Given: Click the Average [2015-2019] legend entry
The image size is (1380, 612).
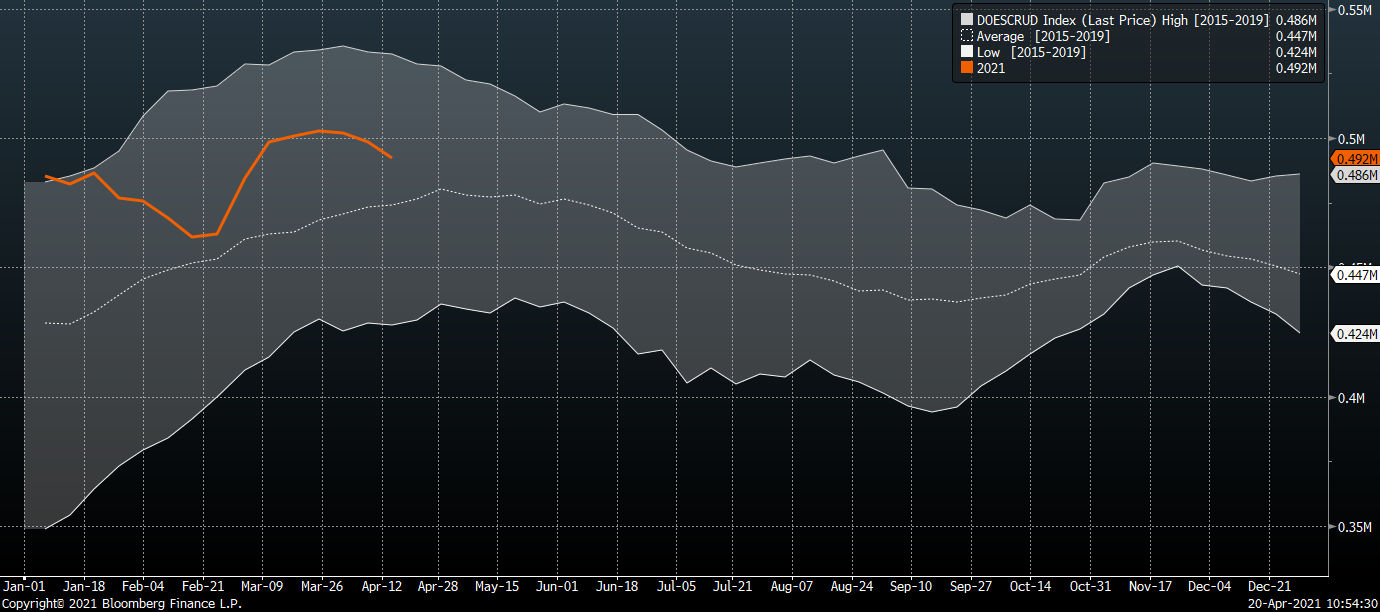Looking at the screenshot, I should coord(1043,36).
